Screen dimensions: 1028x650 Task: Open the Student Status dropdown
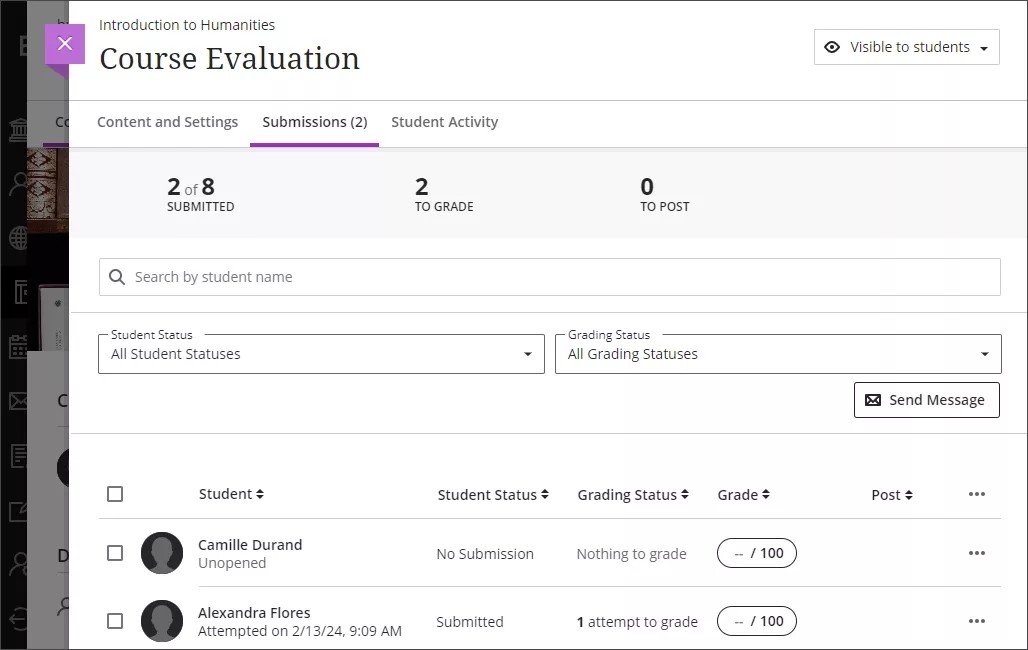tap(320, 353)
